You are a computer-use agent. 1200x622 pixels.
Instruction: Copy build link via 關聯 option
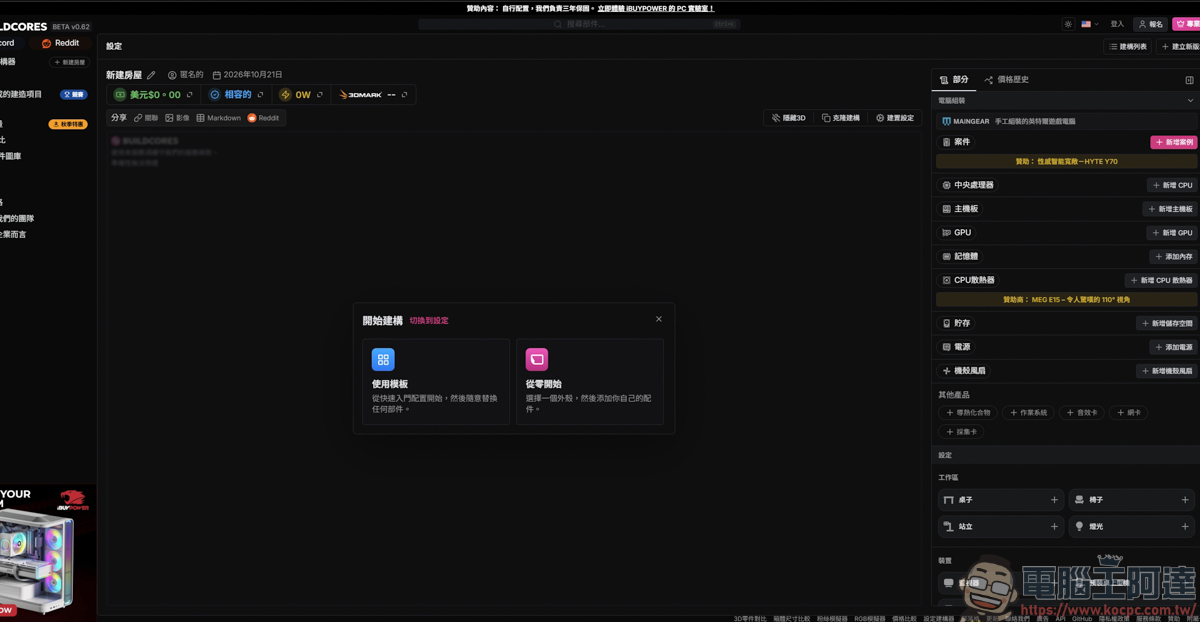coord(146,118)
